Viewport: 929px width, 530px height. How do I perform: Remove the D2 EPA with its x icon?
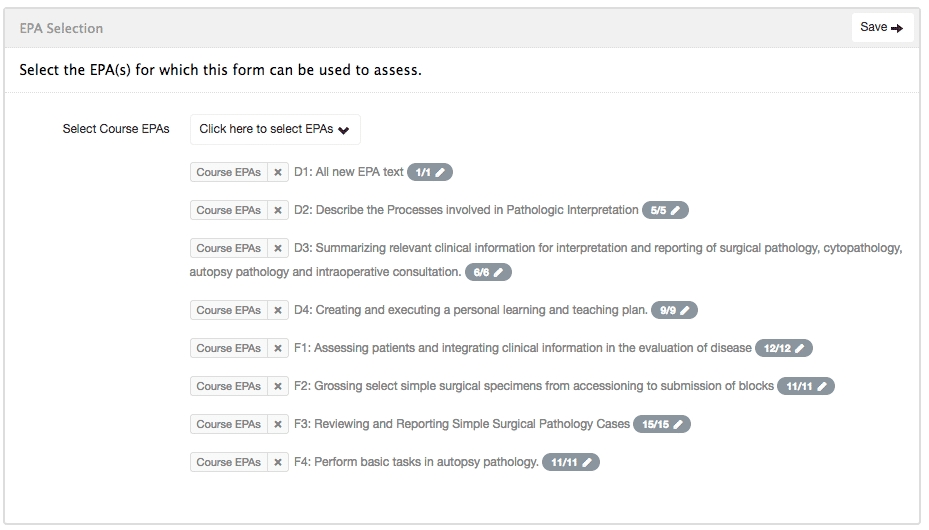(x=278, y=210)
